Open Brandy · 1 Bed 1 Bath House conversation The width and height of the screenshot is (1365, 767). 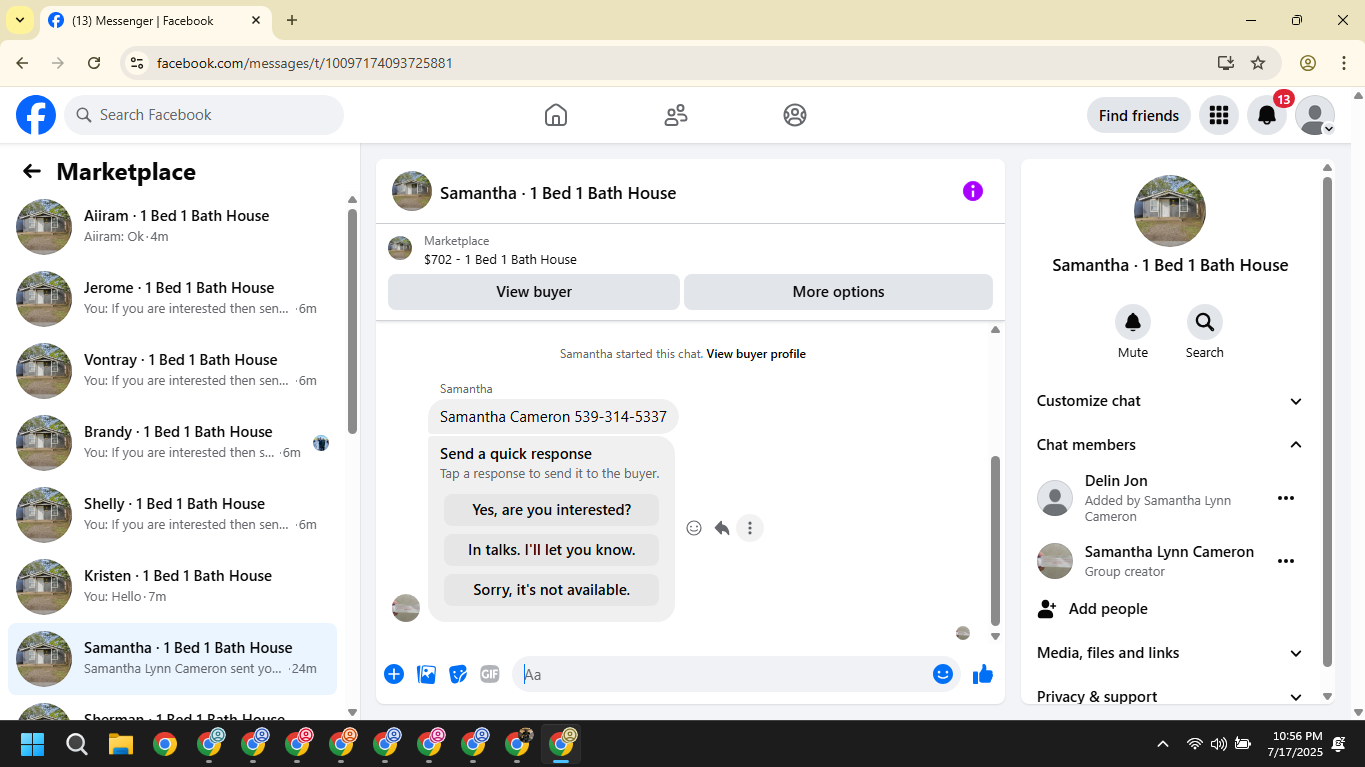tap(172, 442)
